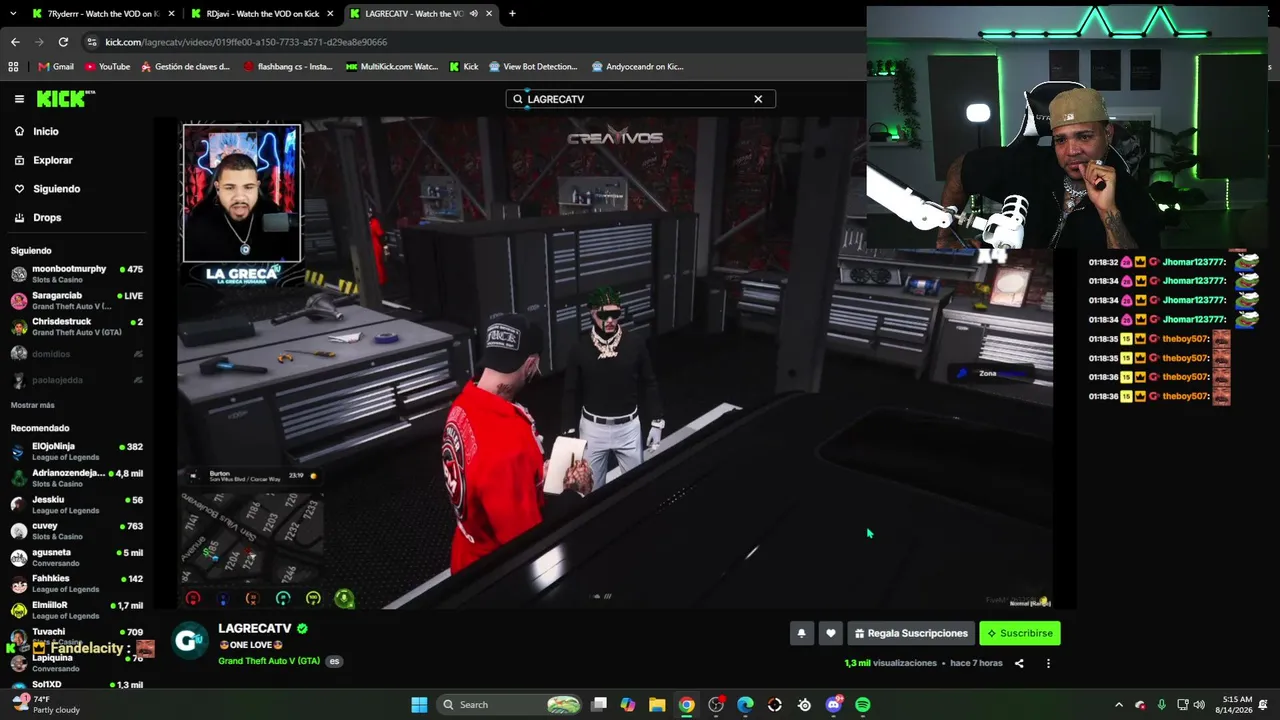Open Spotify from the taskbar
This screenshot has width=1280, height=720.
coord(863,705)
